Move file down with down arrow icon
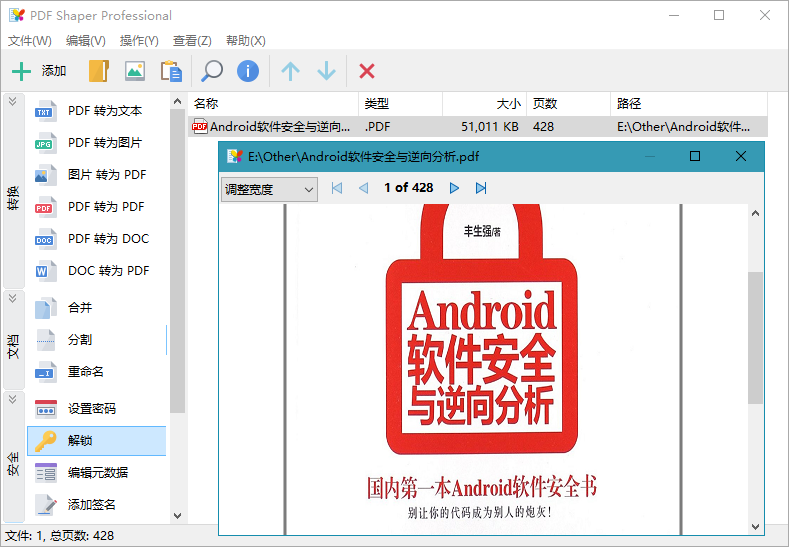Viewport: 789px width, 547px height. coord(326,71)
